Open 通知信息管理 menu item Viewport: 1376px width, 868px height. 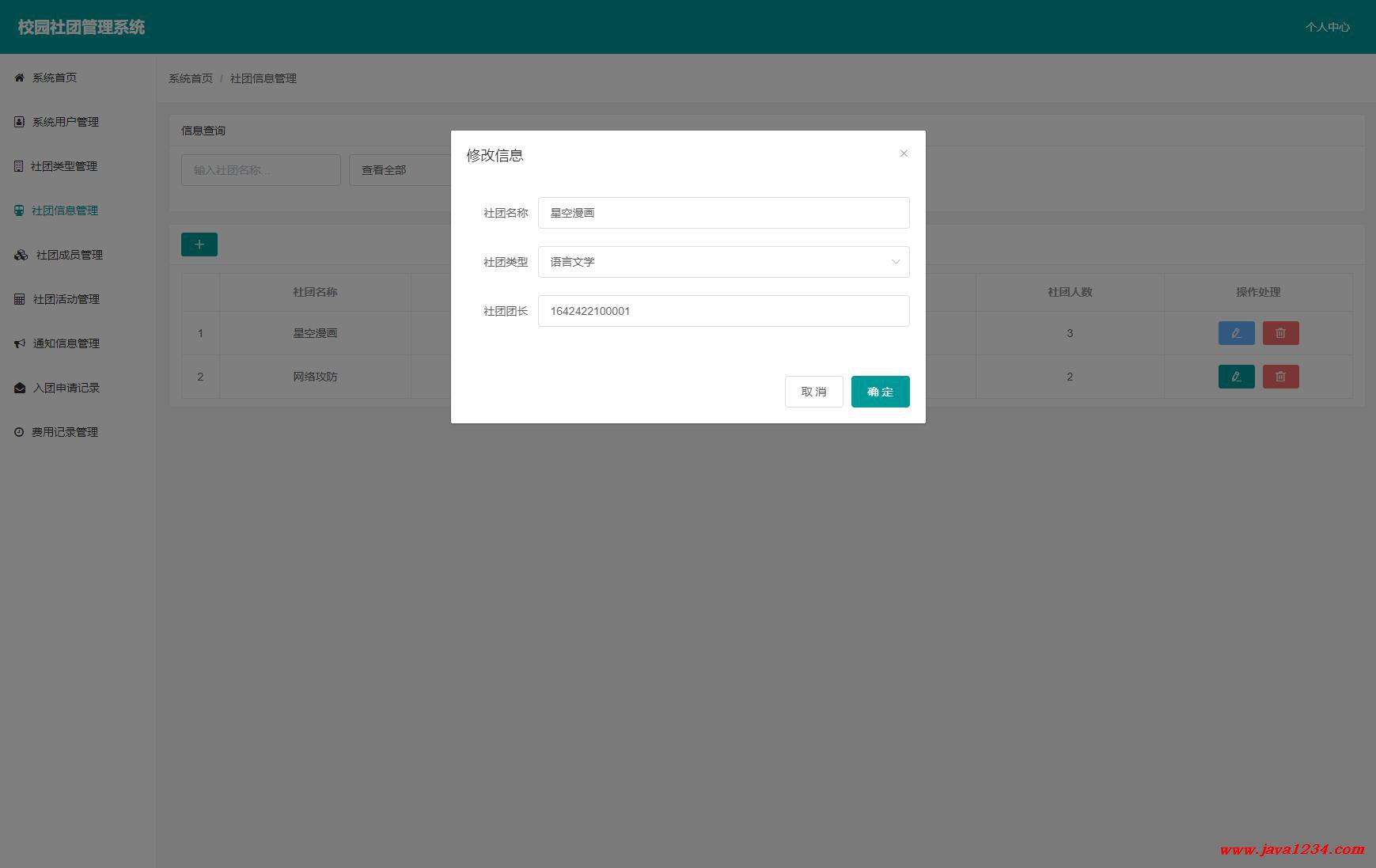[x=78, y=343]
